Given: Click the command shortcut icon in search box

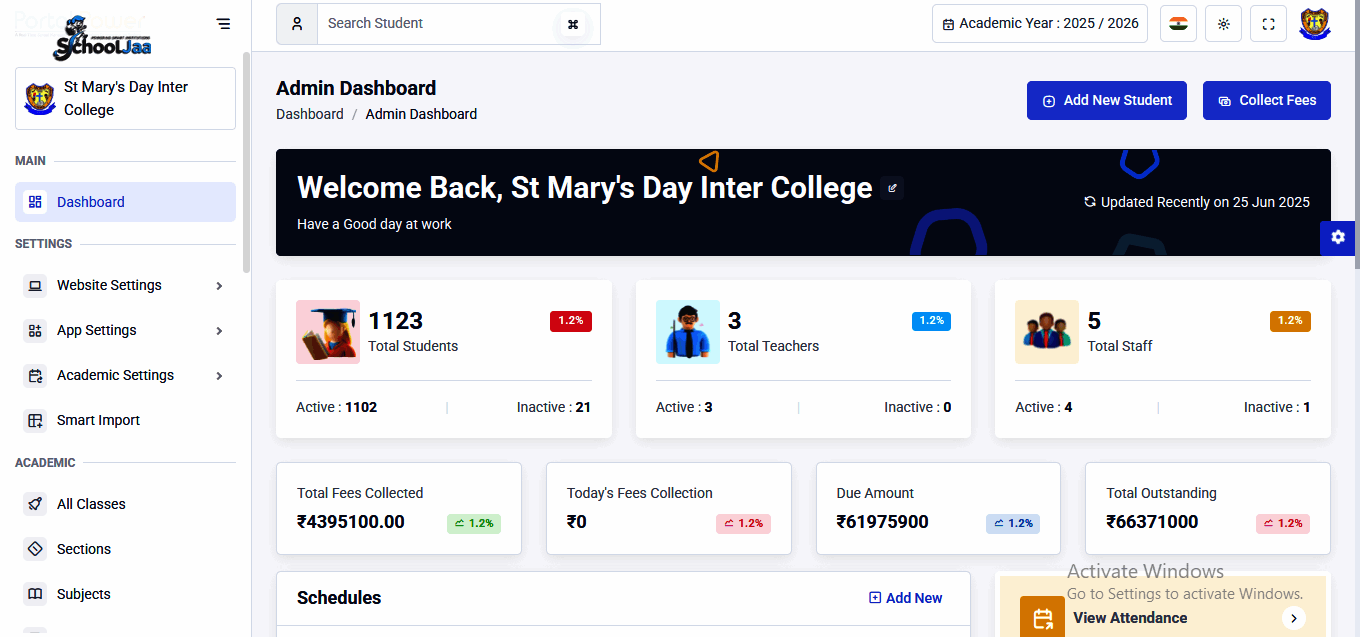Looking at the screenshot, I should coord(573,24).
